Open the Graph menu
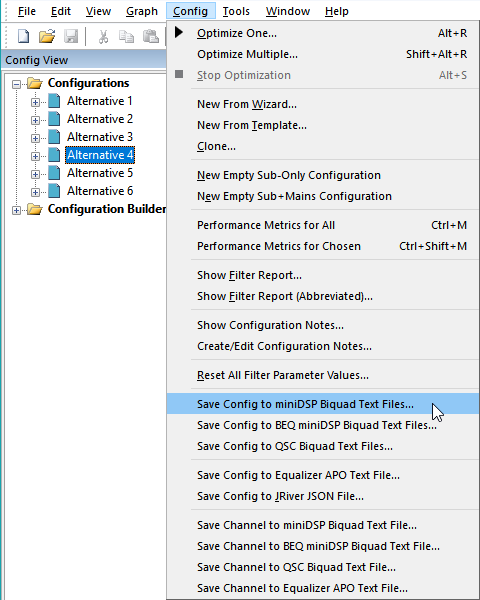Screen dimensions: 480x600 point(142,11)
